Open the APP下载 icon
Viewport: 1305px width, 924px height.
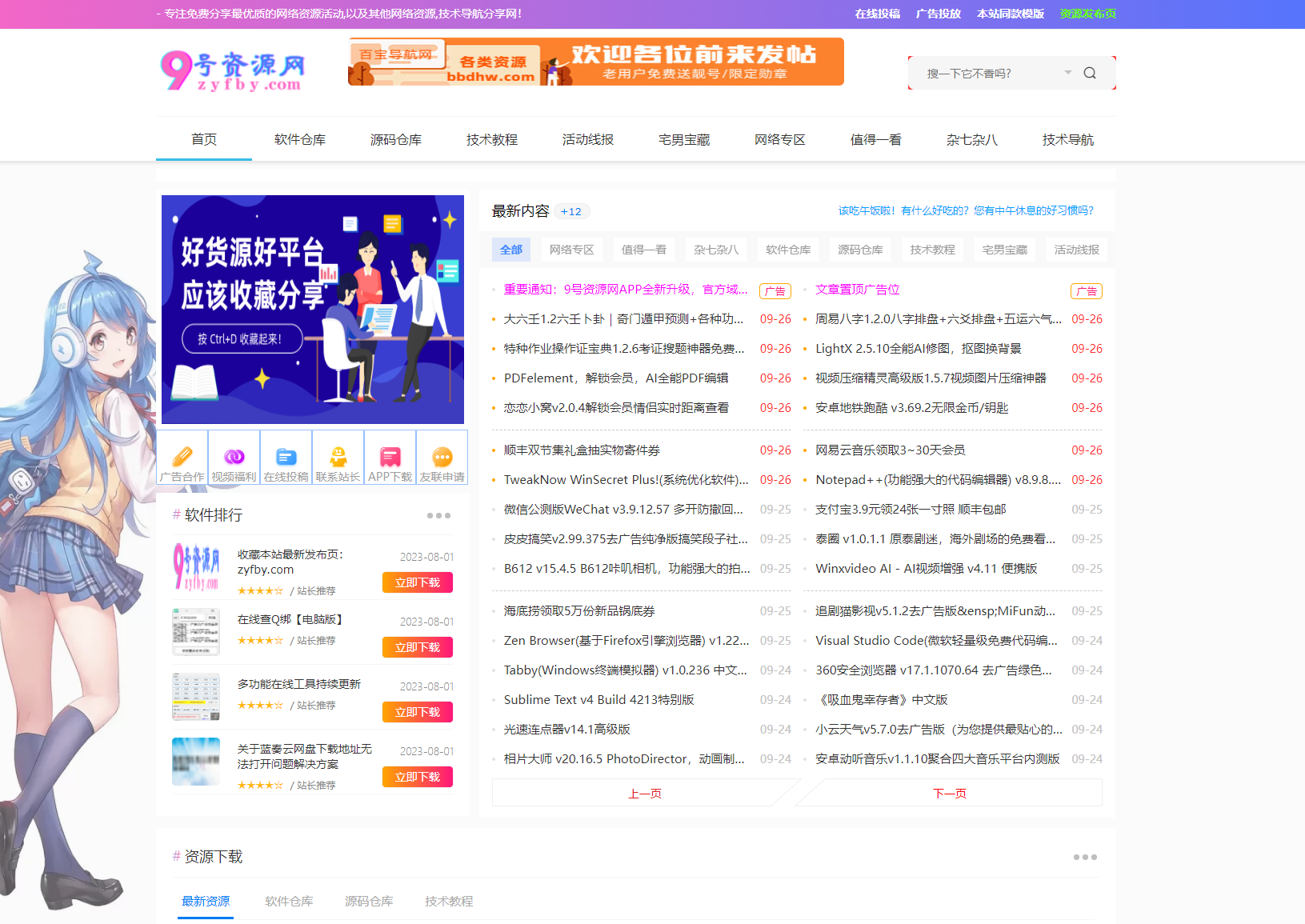[x=390, y=457]
